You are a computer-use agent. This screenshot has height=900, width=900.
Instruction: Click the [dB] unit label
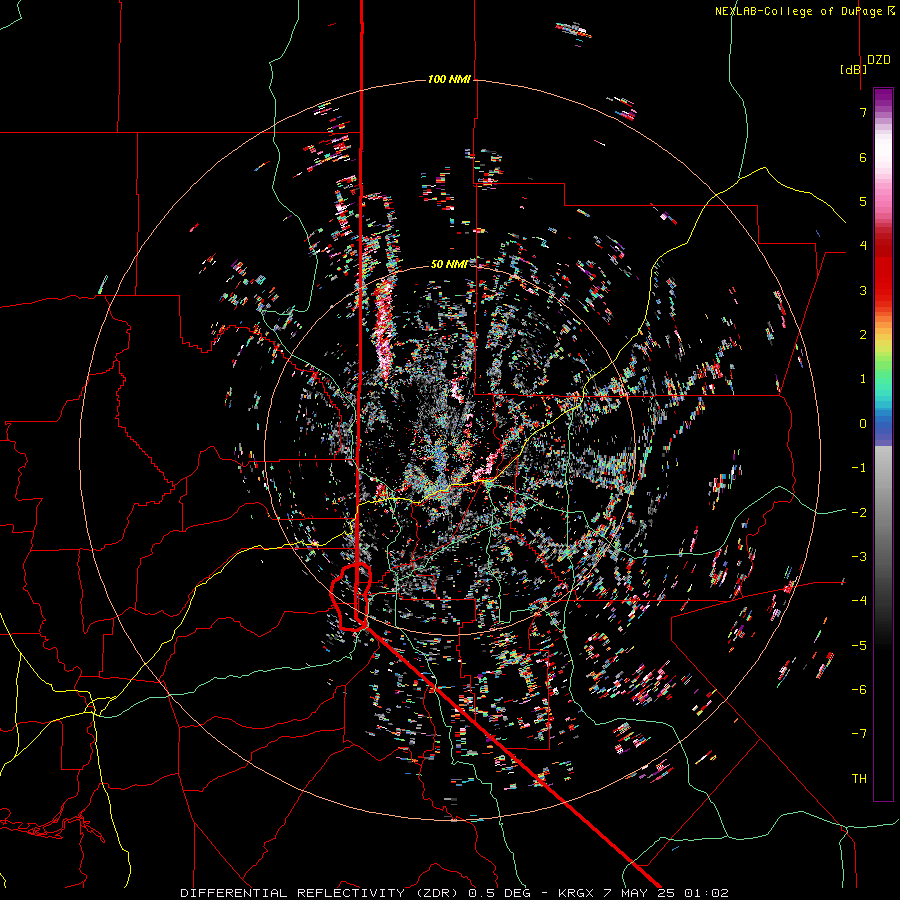[853, 69]
